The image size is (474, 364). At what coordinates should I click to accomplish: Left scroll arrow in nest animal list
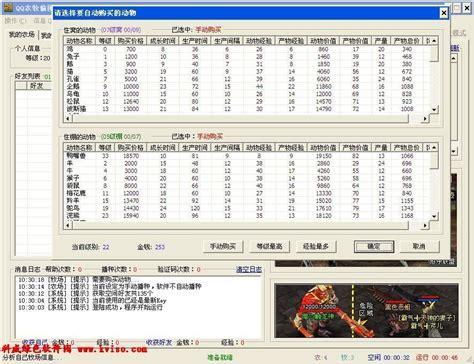pyautogui.click(x=68, y=119)
